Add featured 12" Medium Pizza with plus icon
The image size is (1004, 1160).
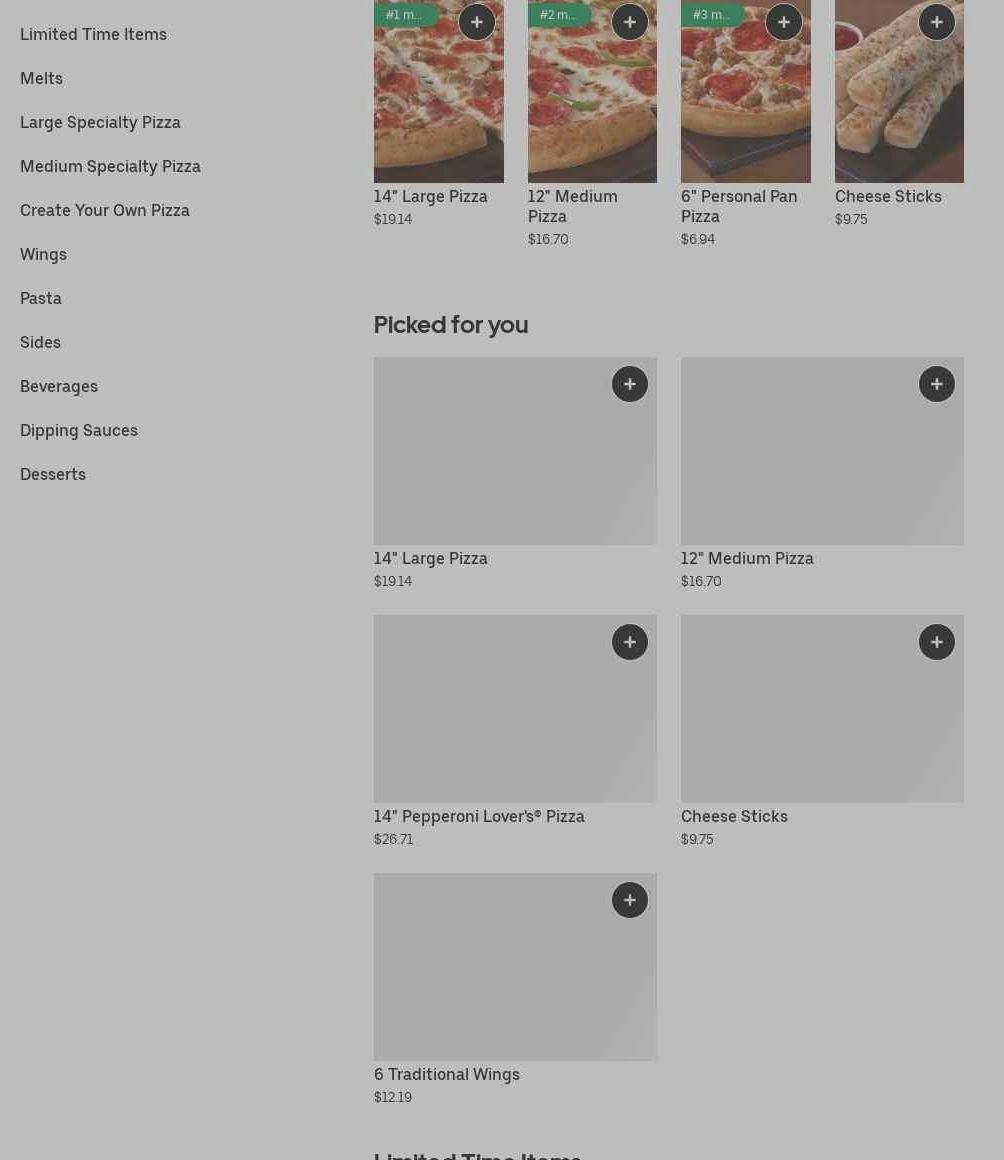coord(630,22)
